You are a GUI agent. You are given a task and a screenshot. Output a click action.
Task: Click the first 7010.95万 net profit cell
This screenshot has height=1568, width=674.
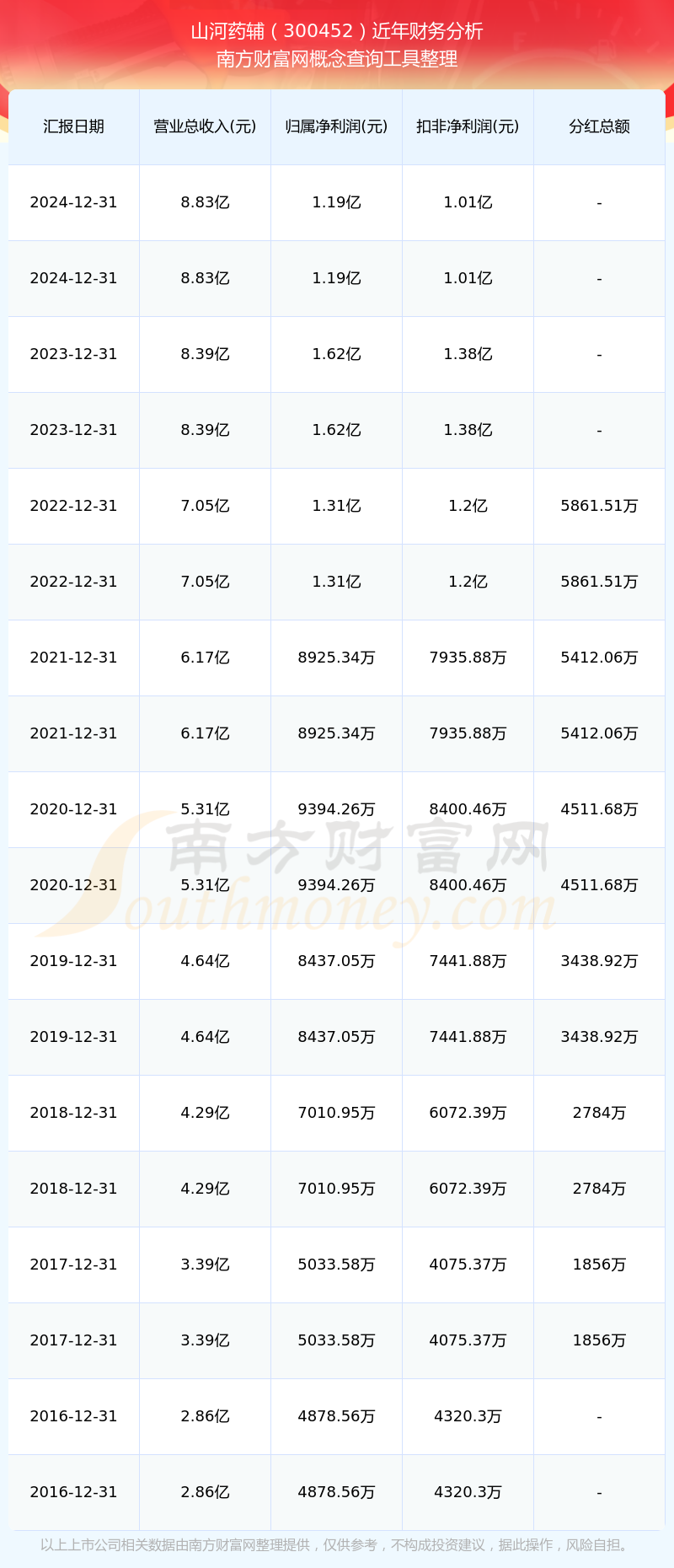pos(336,1113)
